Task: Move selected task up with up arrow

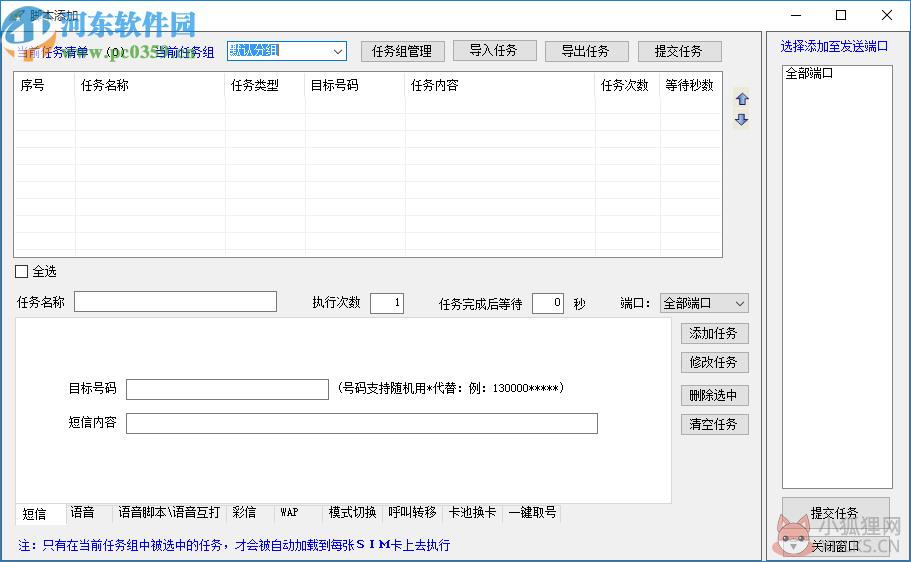Action: [x=742, y=99]
